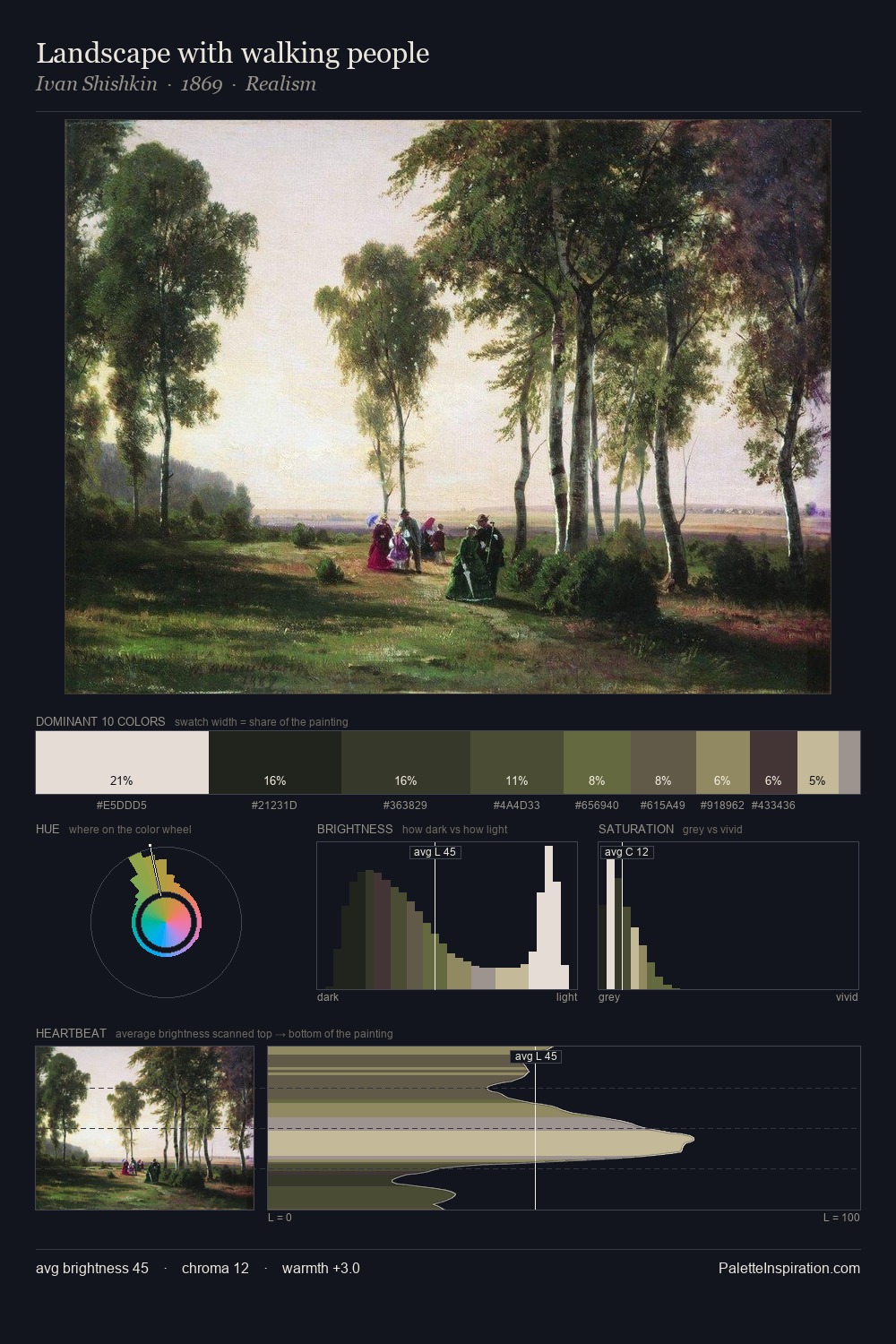This screenshot has width=896, height=1344.
Task: Click the hex label '#918962'
Action: pos(722,806)
